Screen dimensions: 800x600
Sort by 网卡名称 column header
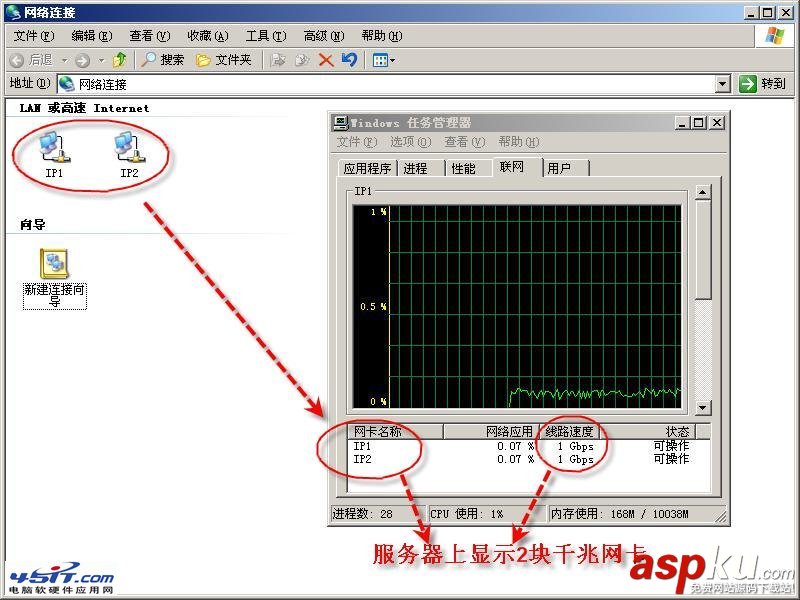(x=395, y=432)
